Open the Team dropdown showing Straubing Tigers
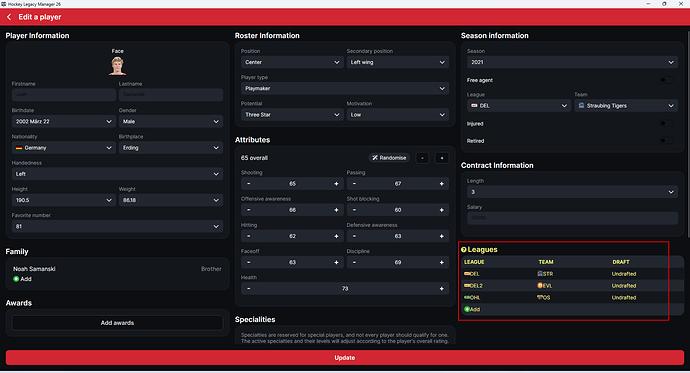 (x=626, y=106)
